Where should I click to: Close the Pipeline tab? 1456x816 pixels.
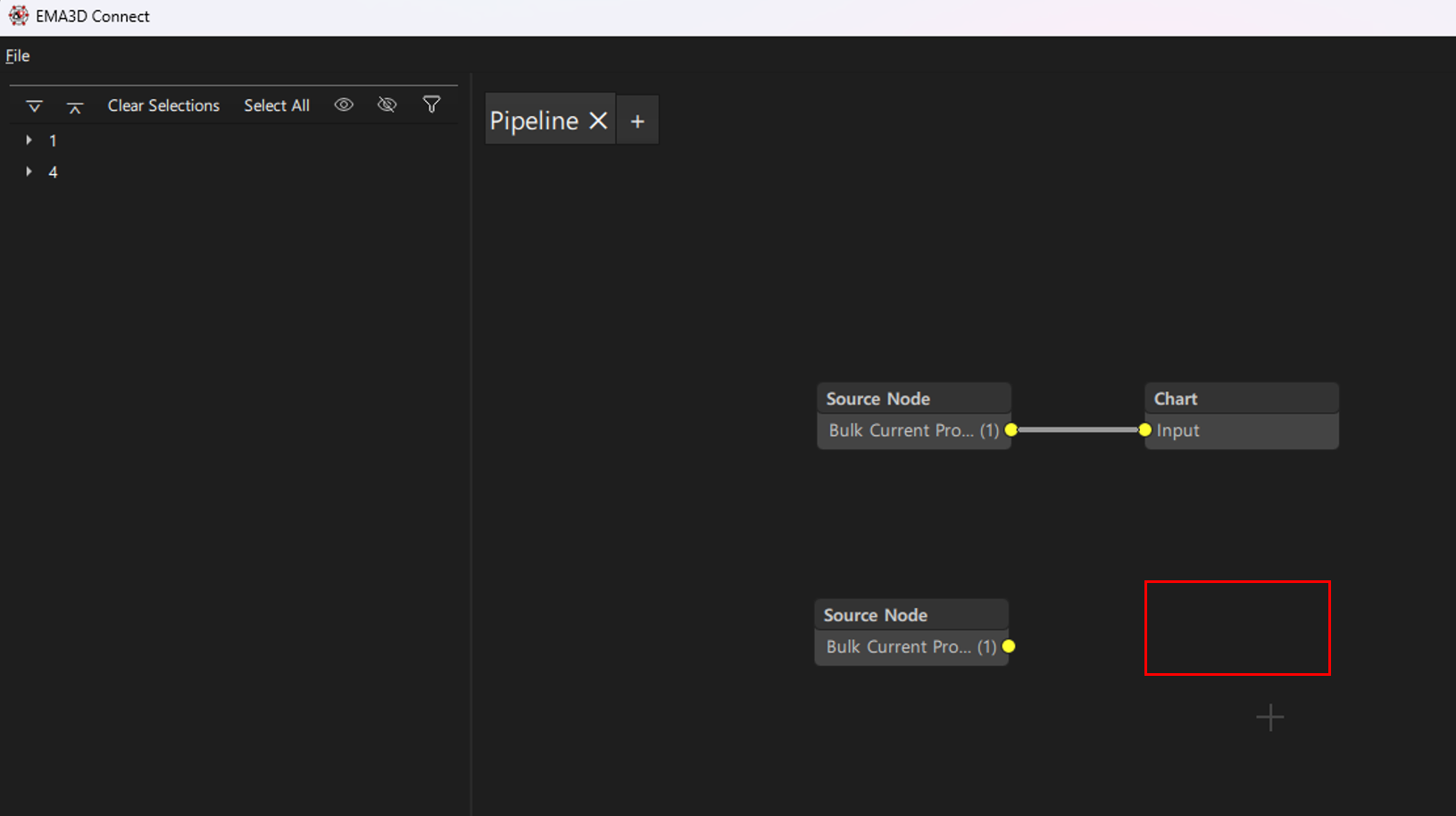click(x=598, y=121)
